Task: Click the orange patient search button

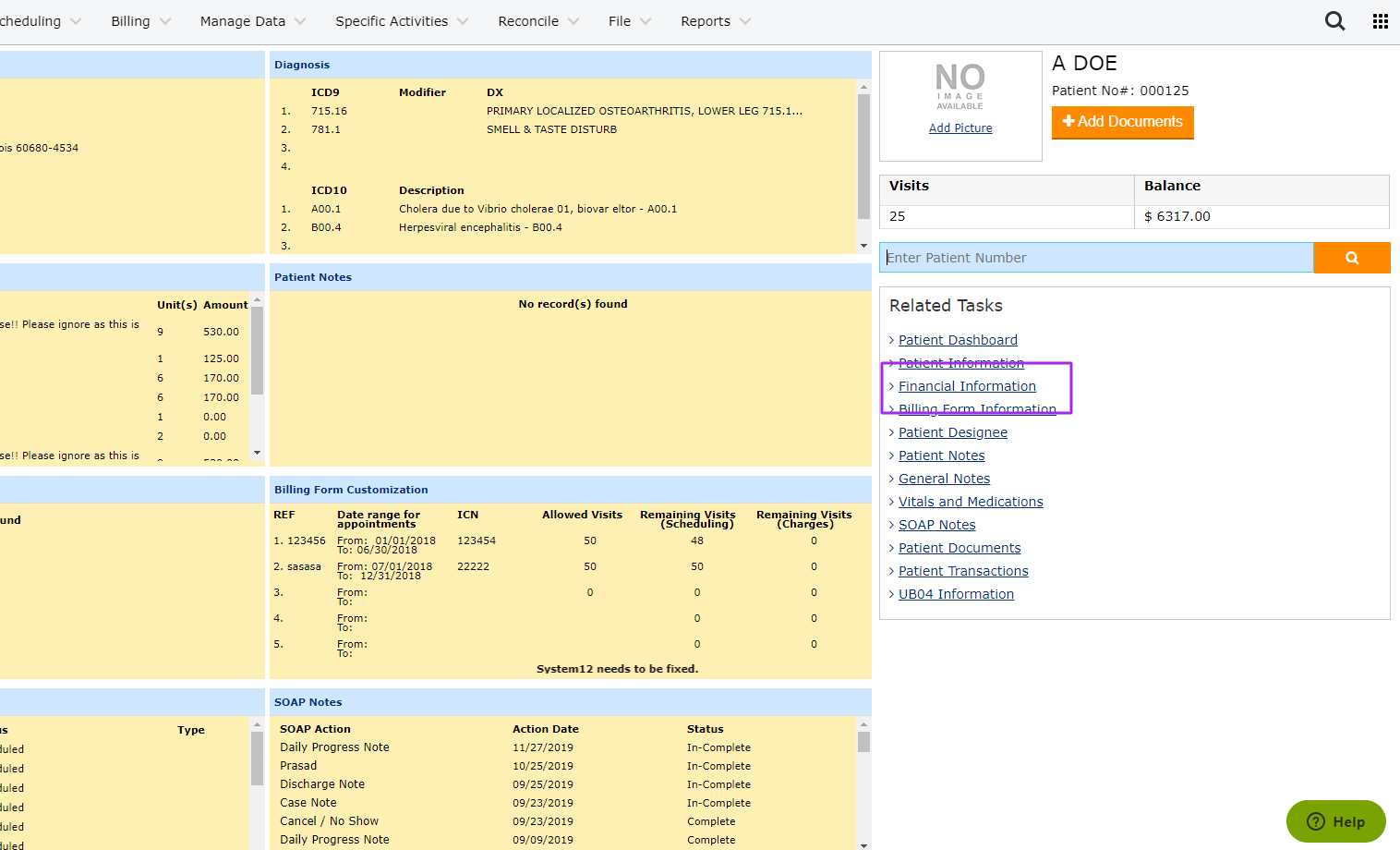Action: pos(1351,258)
